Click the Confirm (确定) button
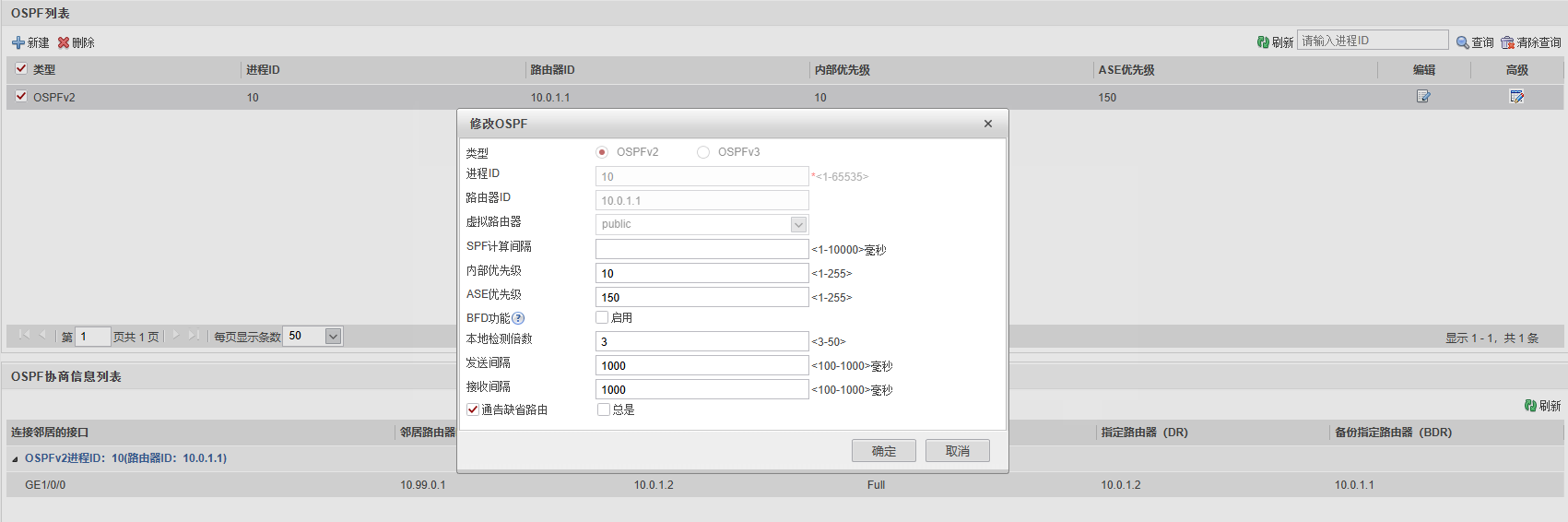 883,451
